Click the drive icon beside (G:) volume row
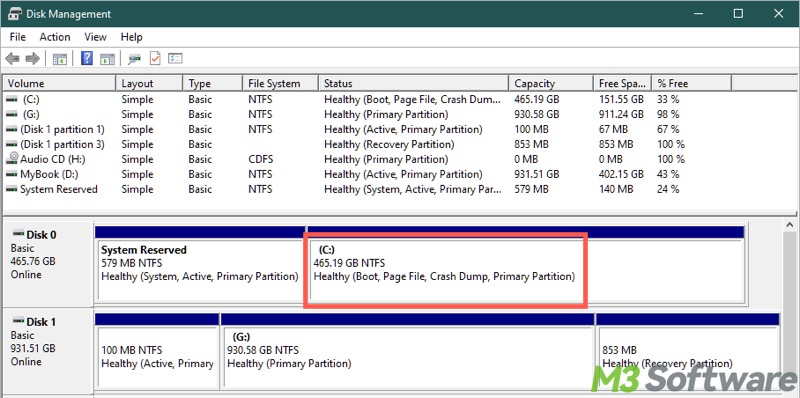This screenshot has width=800, height=398. [11, 114]
